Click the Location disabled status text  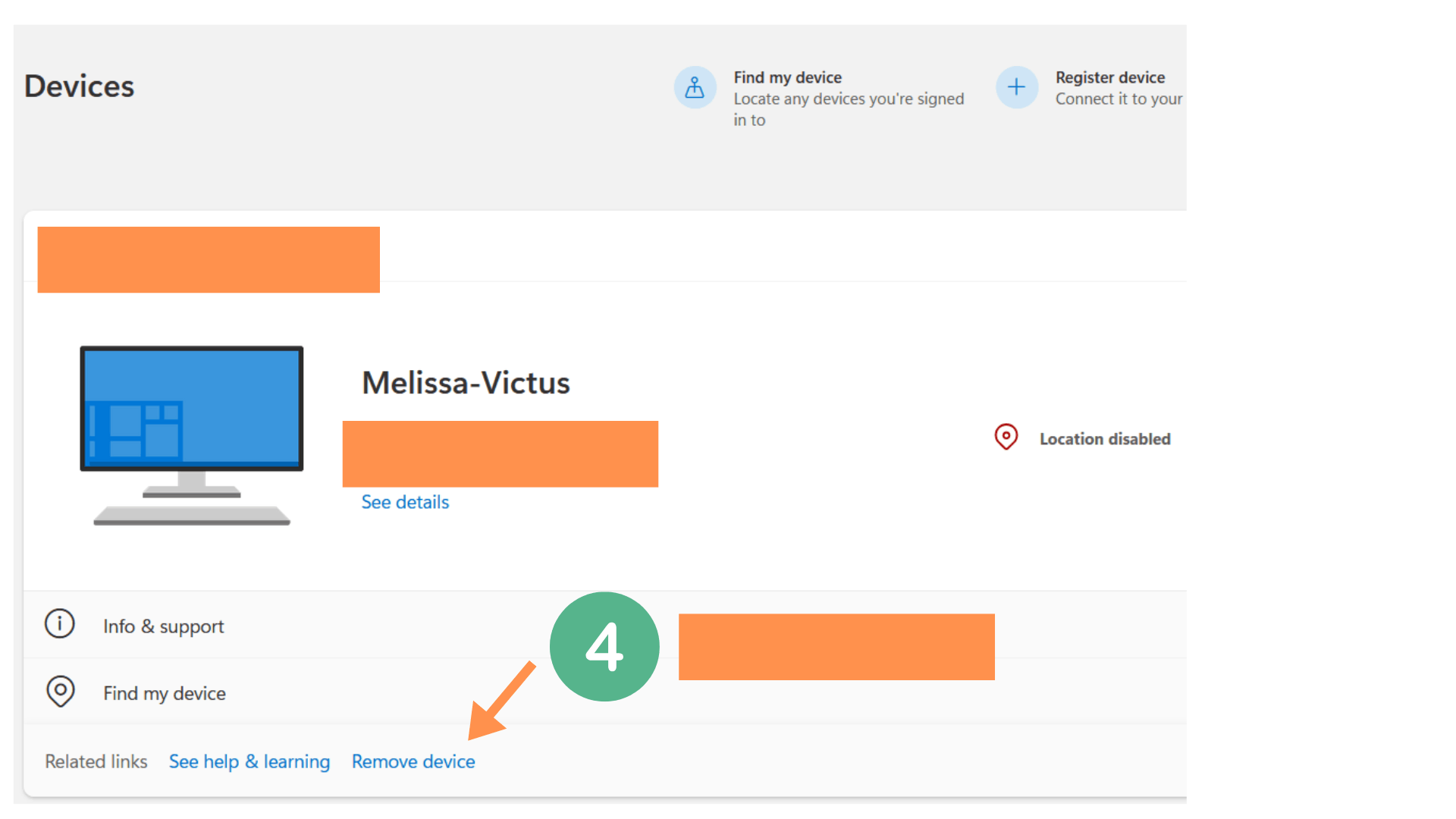click(1104, 439)
